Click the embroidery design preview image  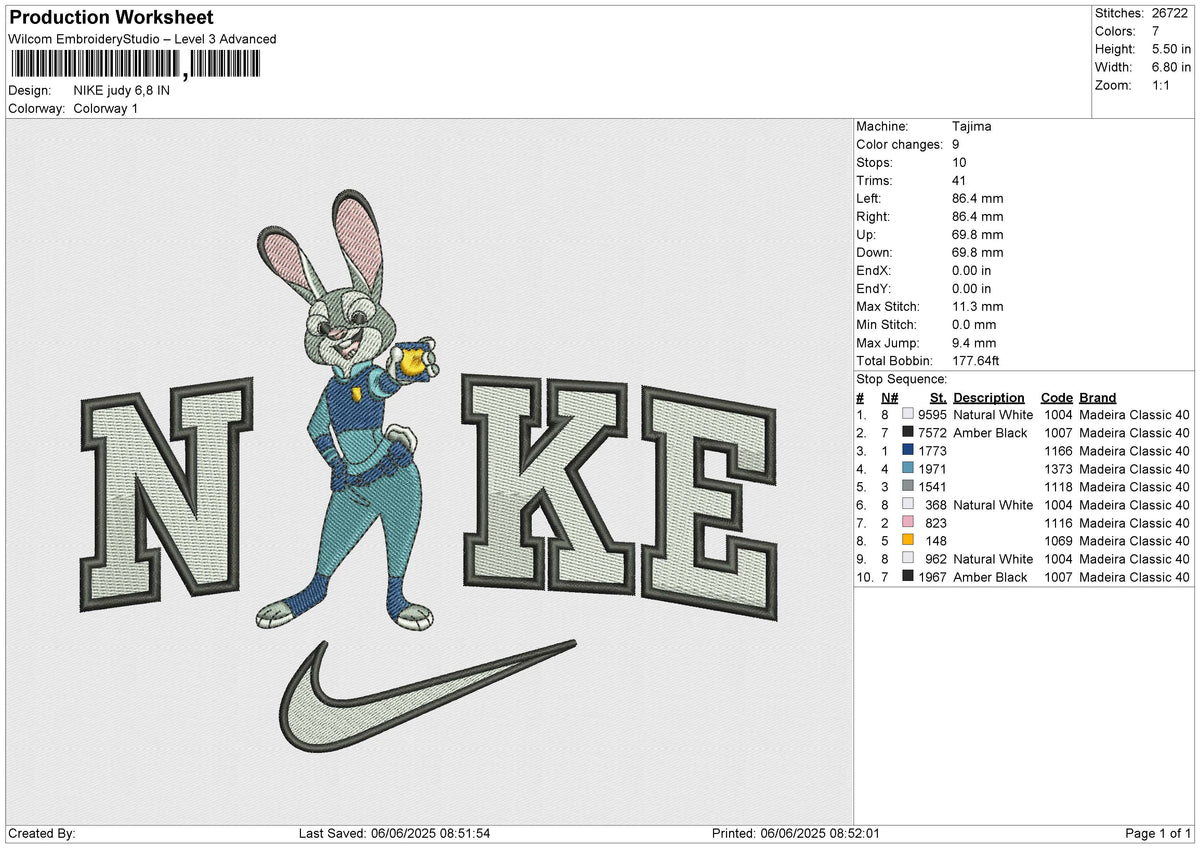click(x=430, y=472)
